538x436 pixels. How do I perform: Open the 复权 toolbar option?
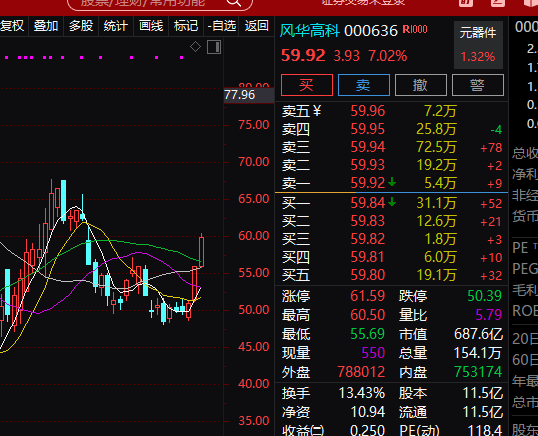(12, 26)
